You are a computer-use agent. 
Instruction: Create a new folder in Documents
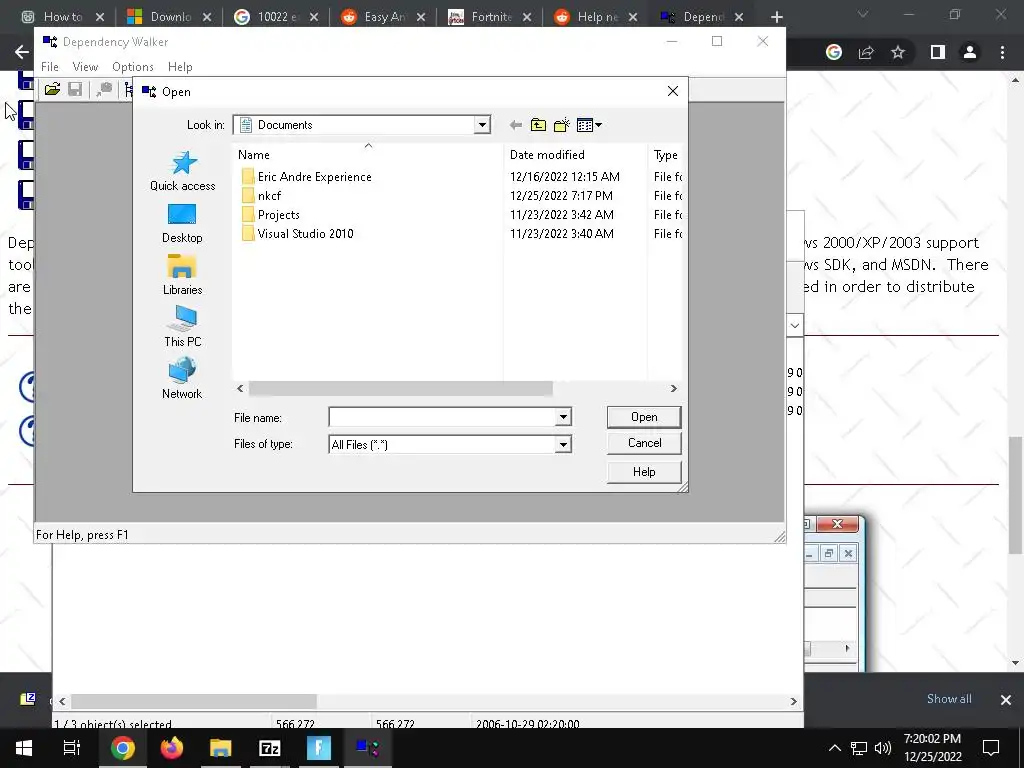pos(562,125)
